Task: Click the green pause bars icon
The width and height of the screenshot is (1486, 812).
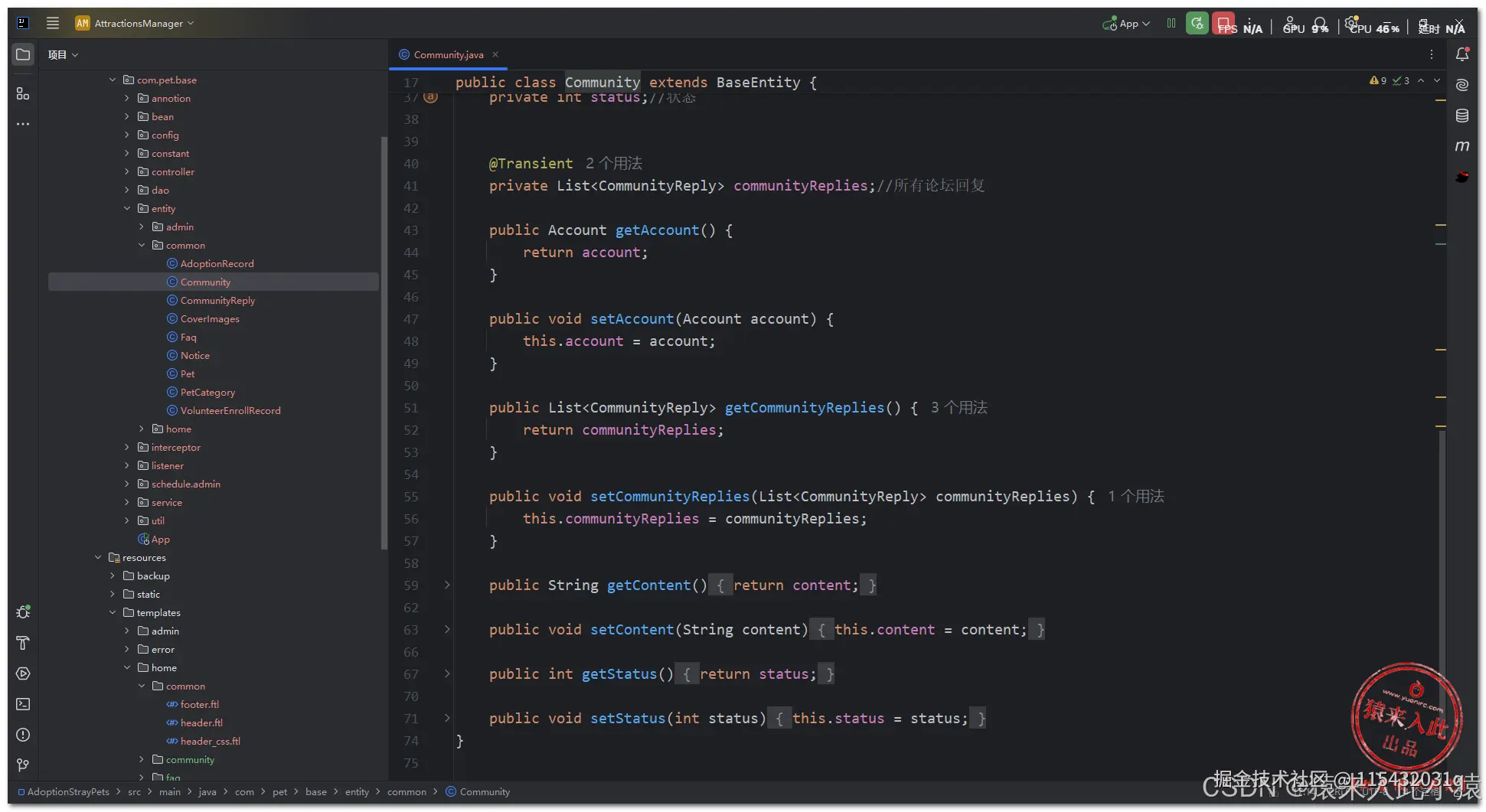Action: 1171,24
